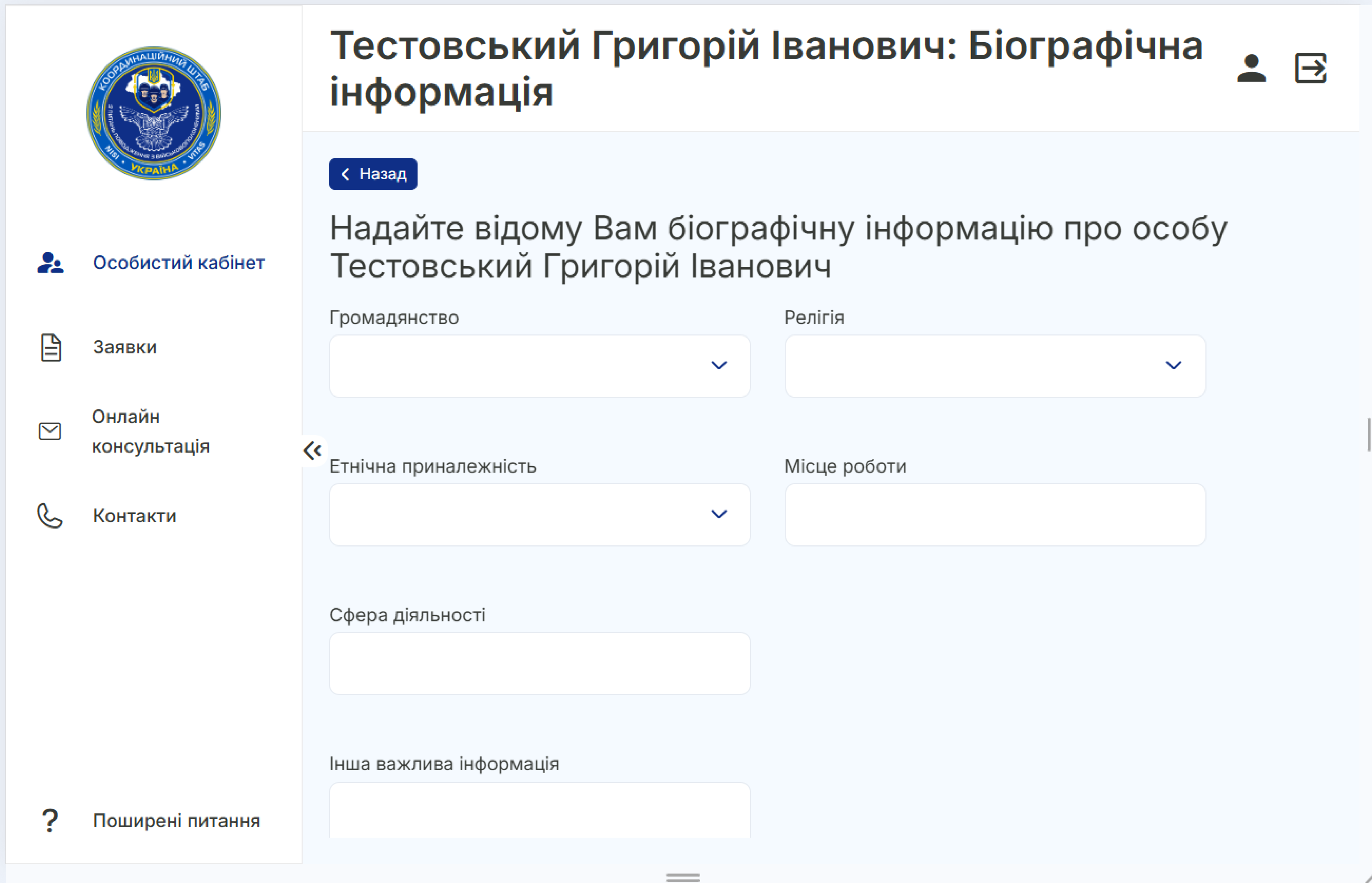The image size is (1372, 883).
Task: Click the Поширені питання question mark icon
Action: point(50,820)
